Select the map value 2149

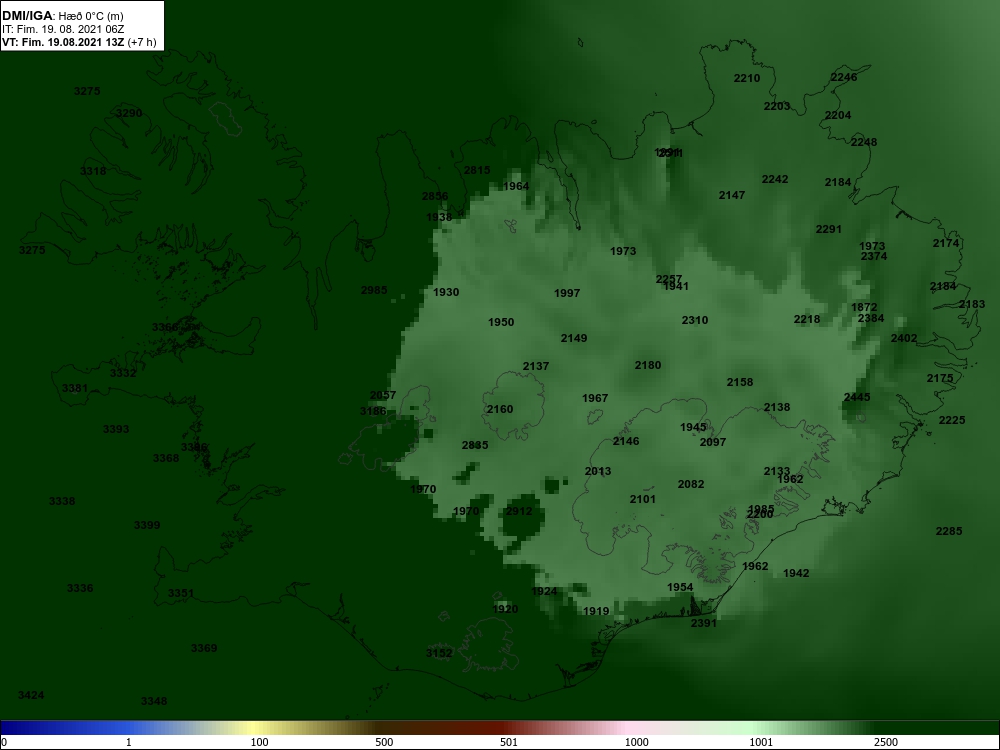[574, 338]
